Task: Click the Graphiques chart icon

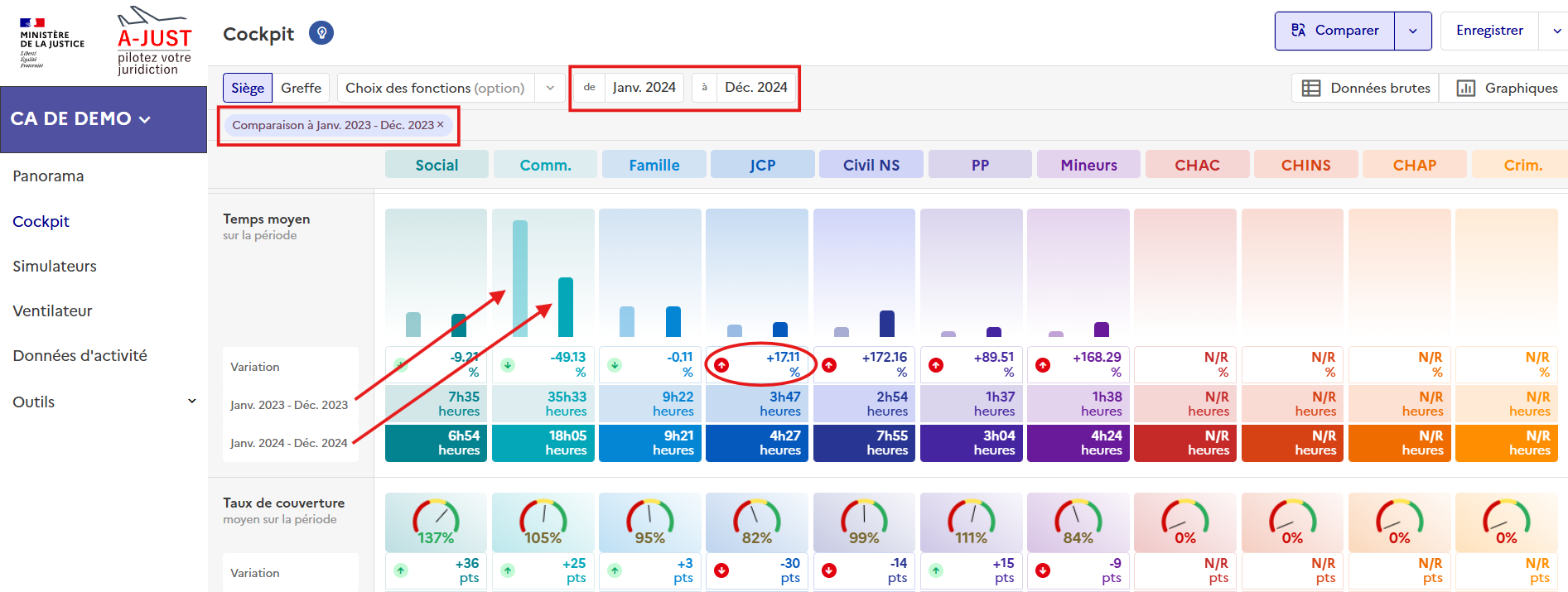Action: coord(1465,88)
